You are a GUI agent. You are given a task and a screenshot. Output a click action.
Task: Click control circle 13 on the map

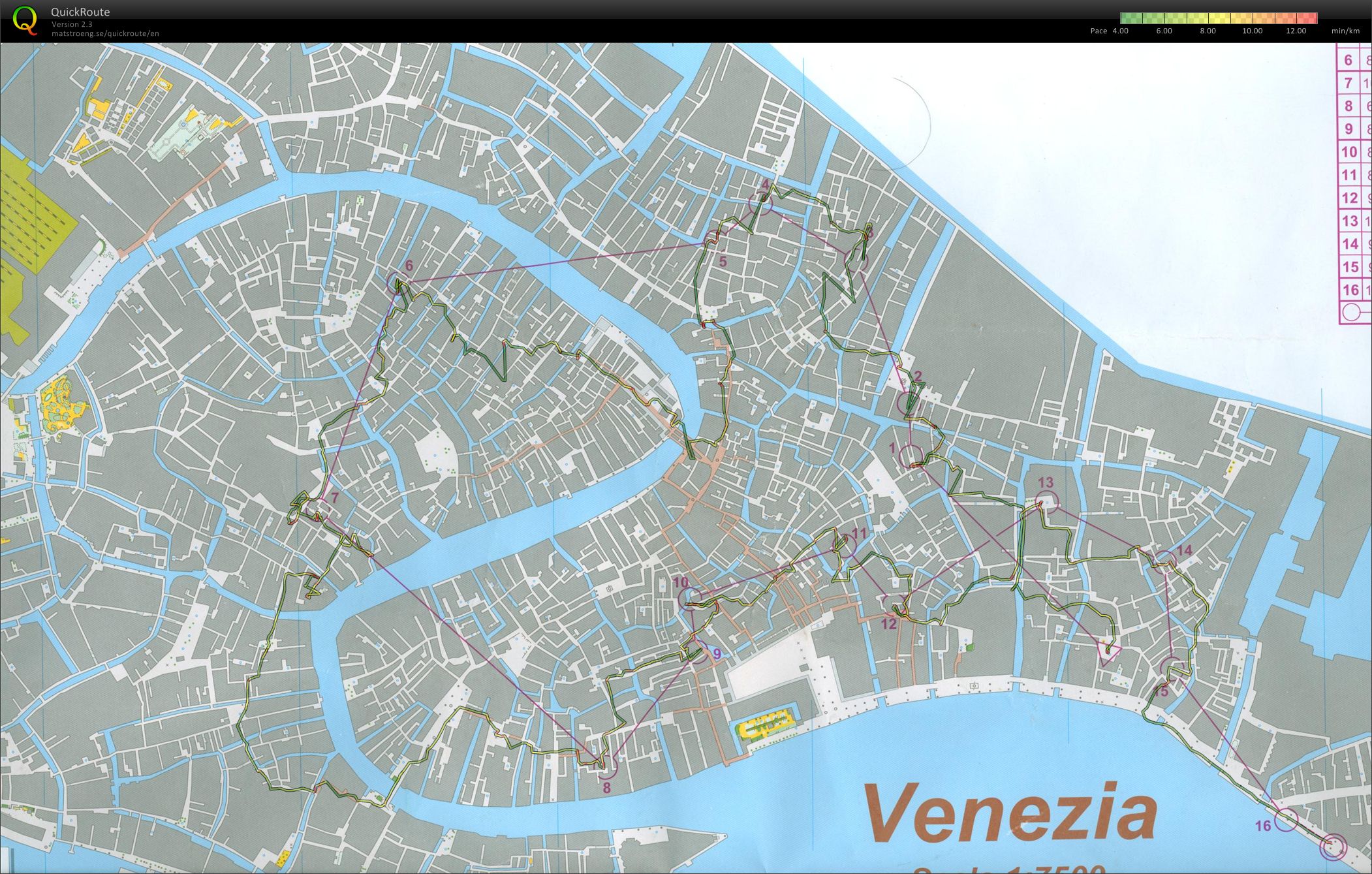tap(1048, 503)
